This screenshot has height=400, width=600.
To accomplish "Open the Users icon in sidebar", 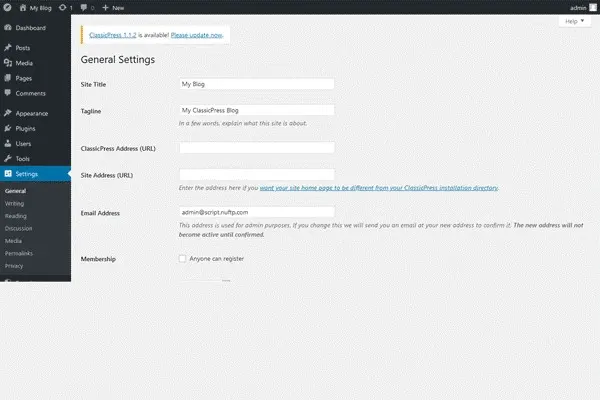I will click(x=9, y=144).
